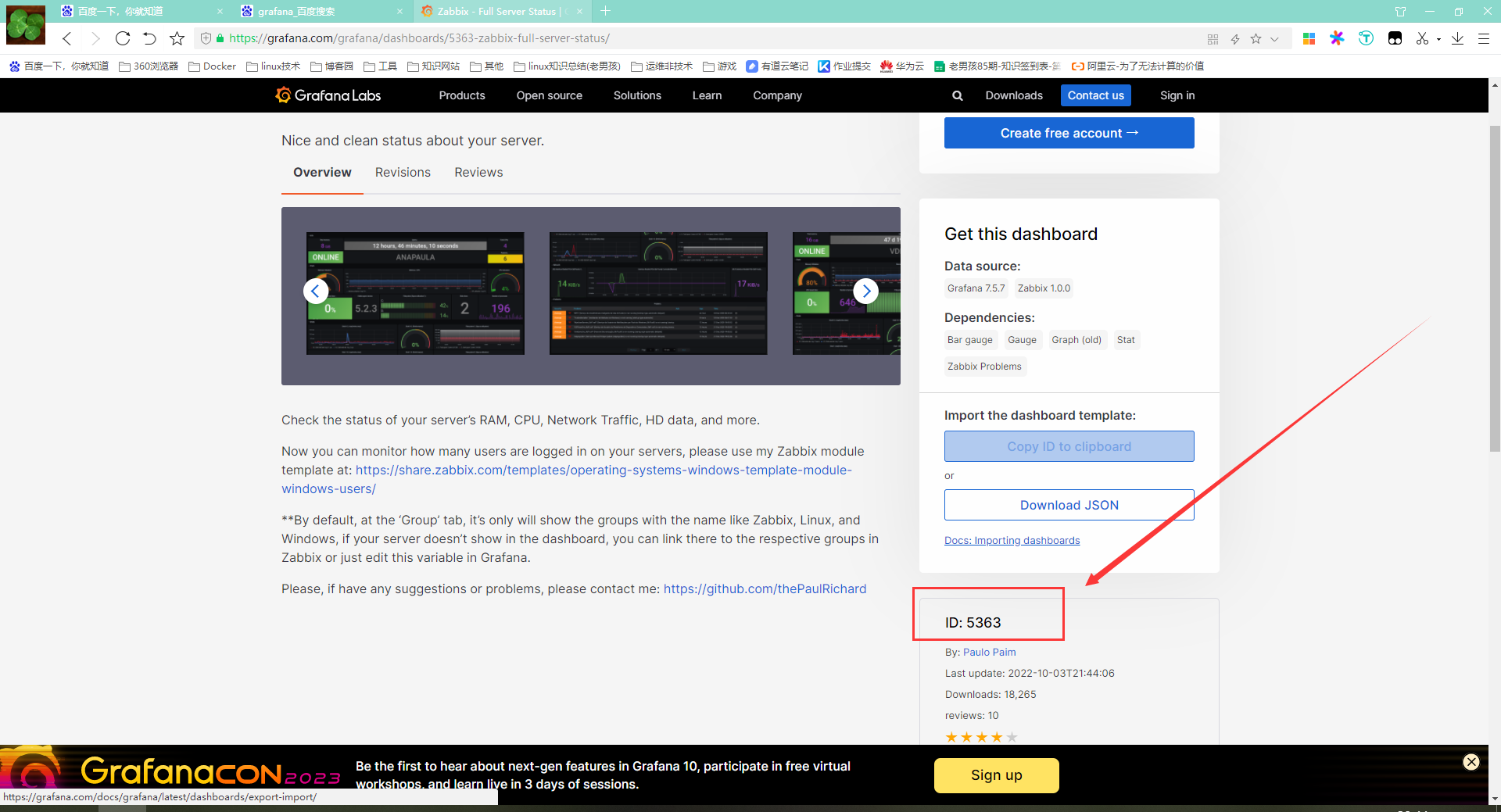
Task: Open the colorful four-square apps icon
Action: [x=1309, y=38]
